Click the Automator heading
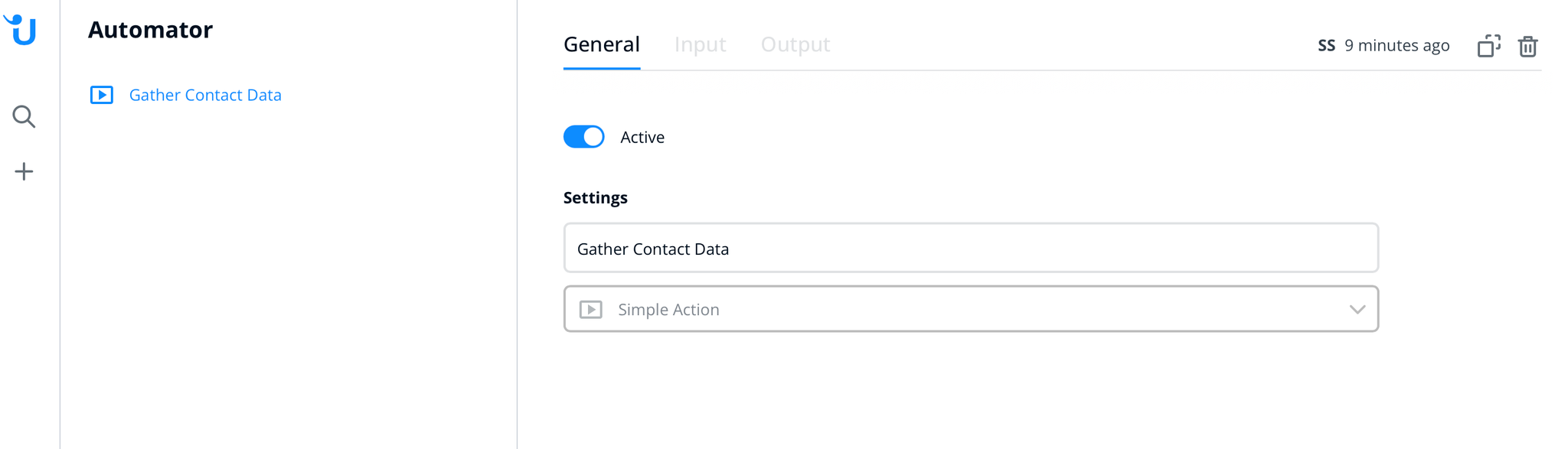1568x449 pixels. (150, 30)
